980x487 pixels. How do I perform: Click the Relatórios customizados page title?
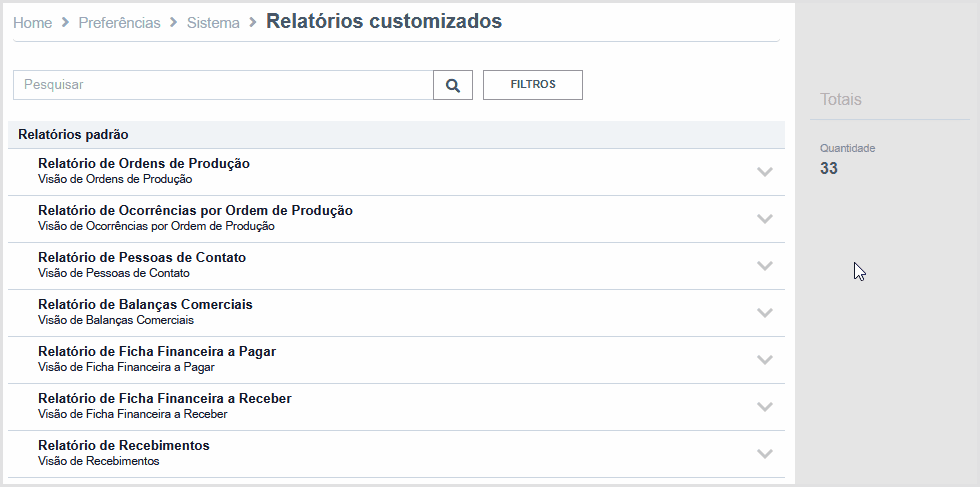coord(384,21)
